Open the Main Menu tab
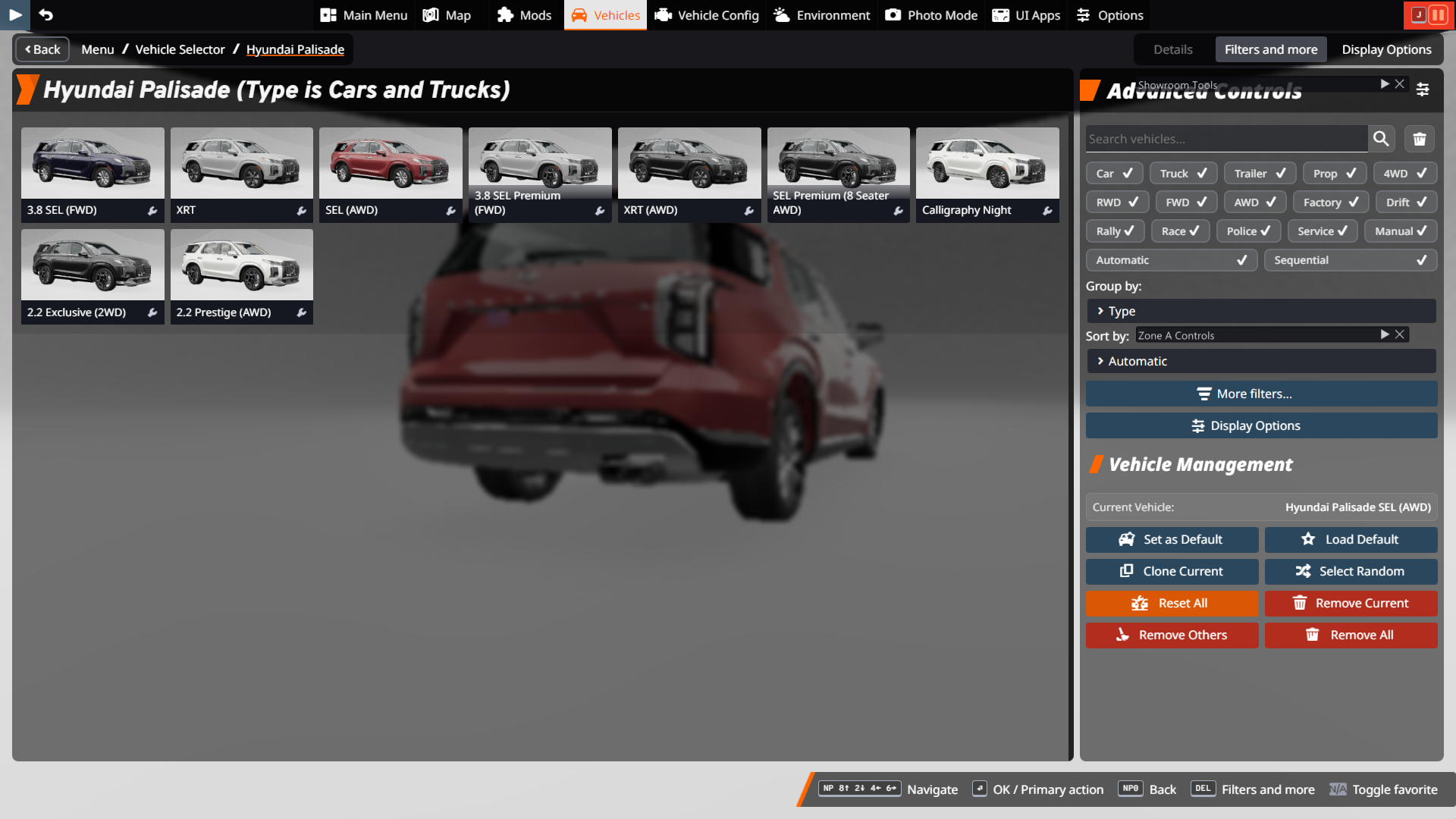Viewport: 1456px width, 819px height. pos(363,15)
